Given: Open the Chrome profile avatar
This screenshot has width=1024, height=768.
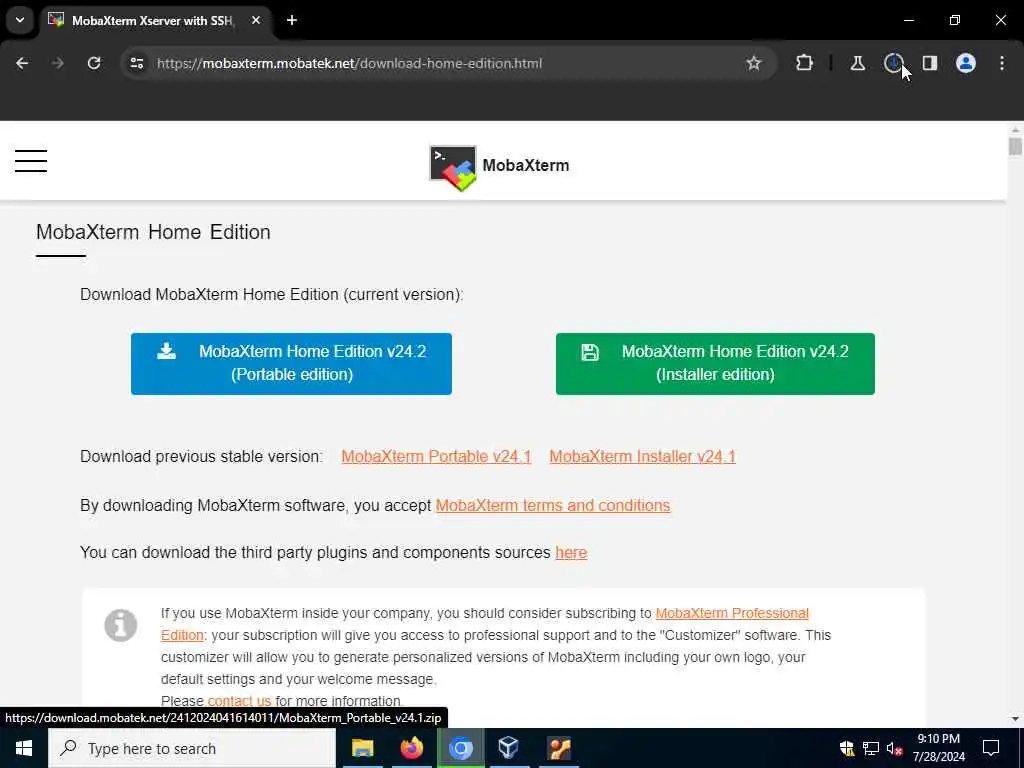Looking at the screenshot, I should (x=966, y=63).
